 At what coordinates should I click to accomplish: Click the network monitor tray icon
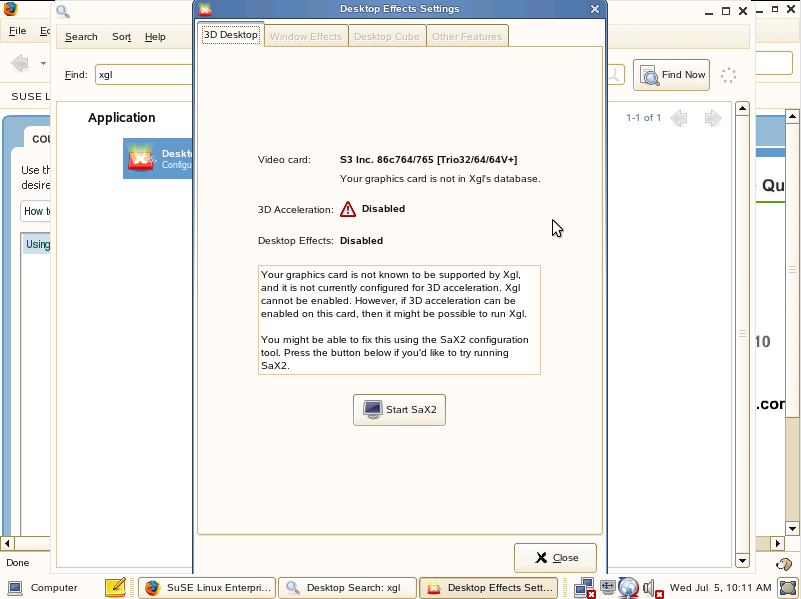[x=584, y=588]
